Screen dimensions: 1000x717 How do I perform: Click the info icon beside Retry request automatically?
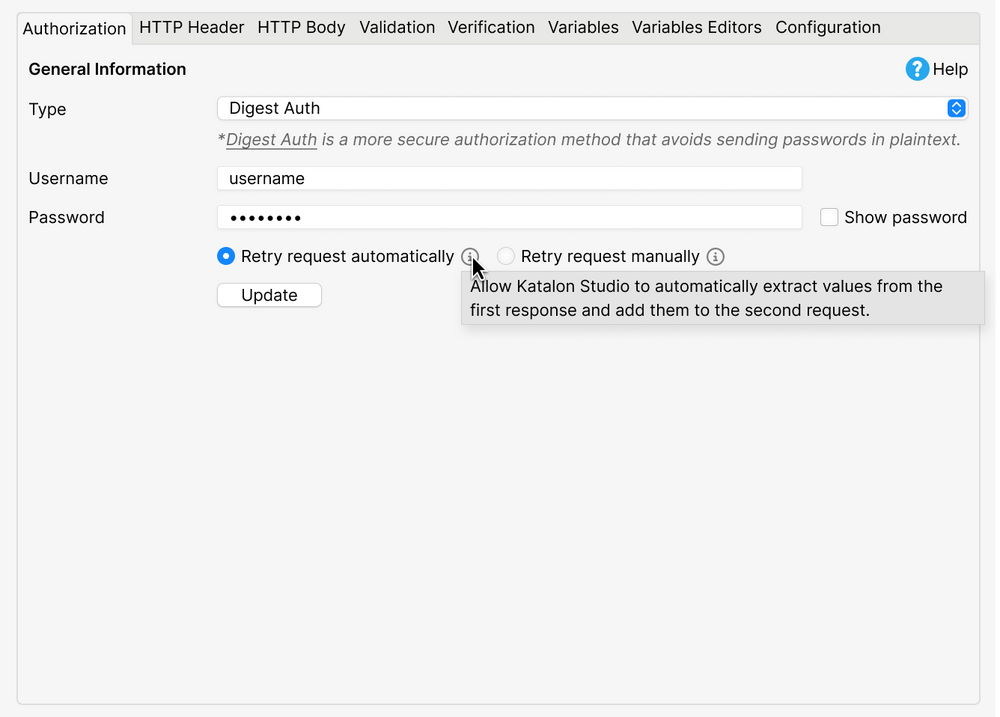[x=469, y=256]
